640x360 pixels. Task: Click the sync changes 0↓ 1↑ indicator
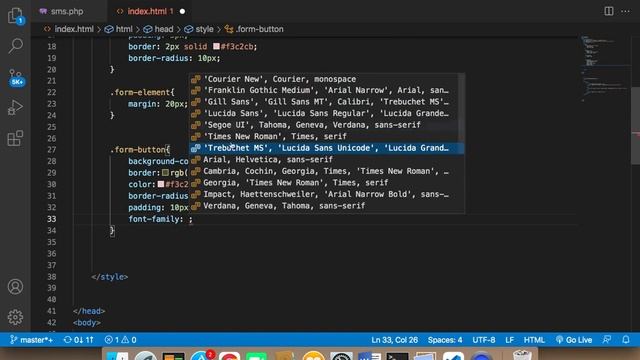78,340
